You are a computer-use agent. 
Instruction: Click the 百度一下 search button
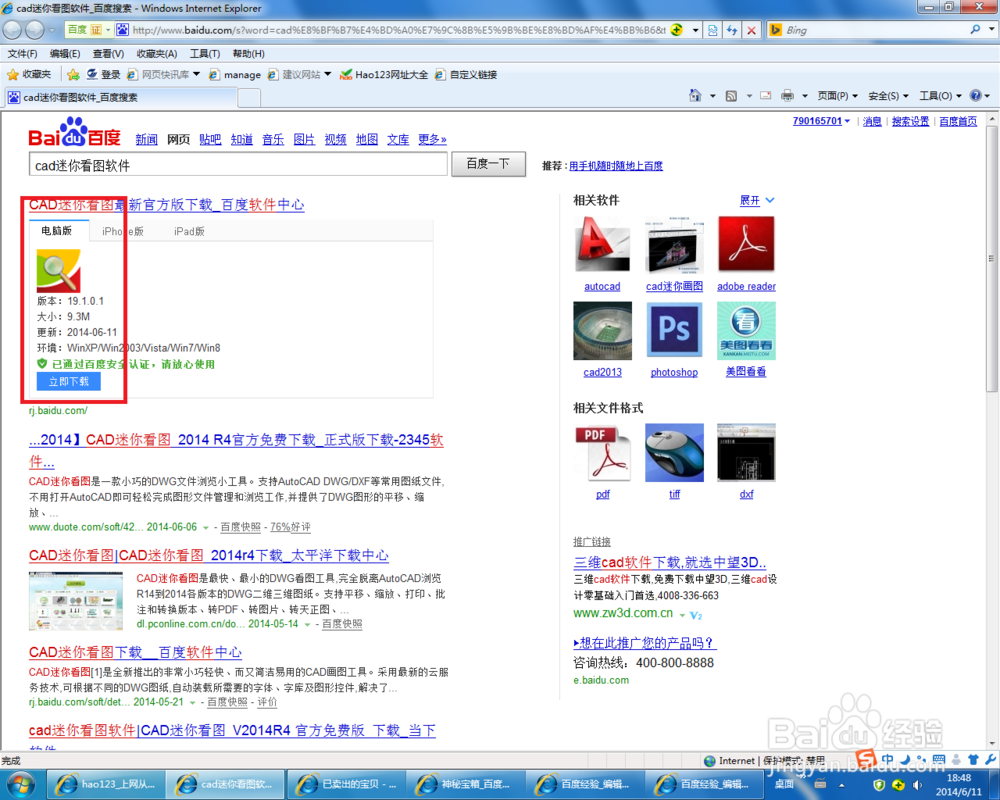(489, 164)
